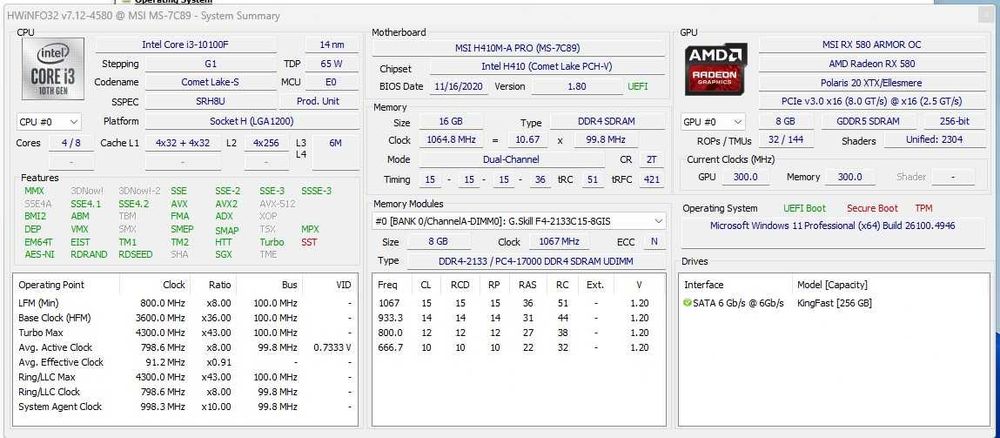Click the 14 nm process value

tap(332, 44)
